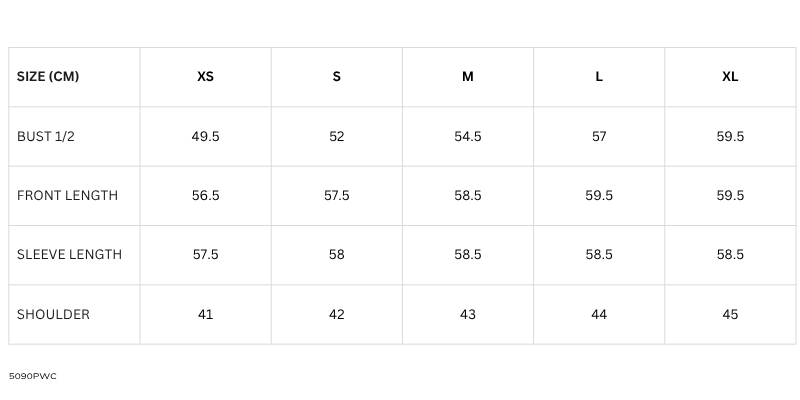Select the XL column header
Viewport: 800px width, 400px height.
click(730, 77)
